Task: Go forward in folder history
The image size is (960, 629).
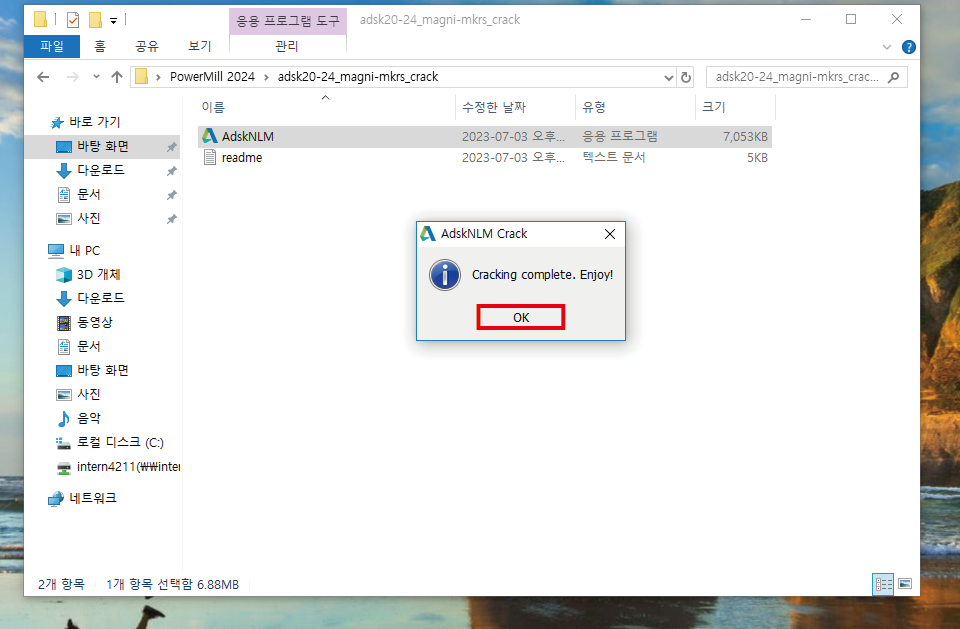Action: coord(72,77)
